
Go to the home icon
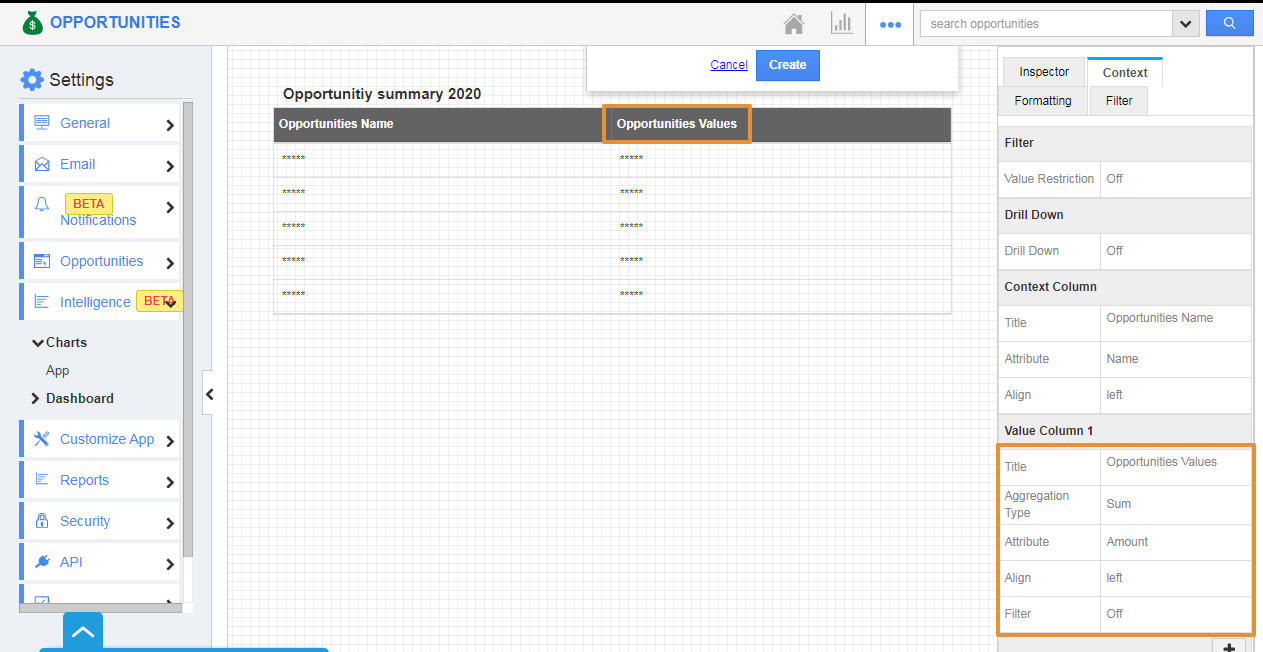pyautogui.click(x=794, y=23)
